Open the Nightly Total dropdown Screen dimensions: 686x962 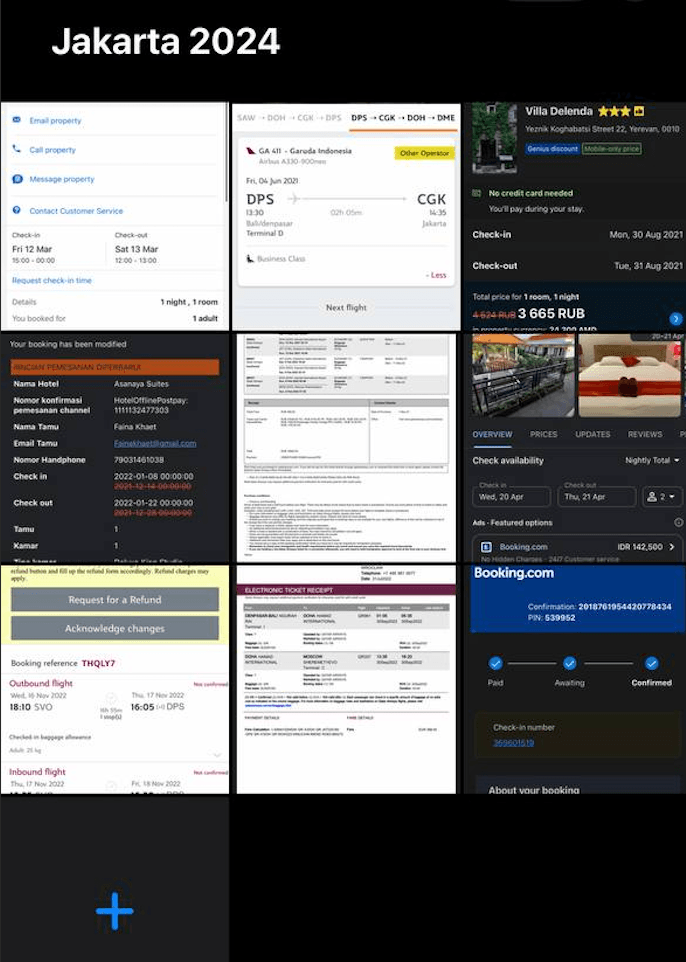pyautogui.click(x=652, y=461)
